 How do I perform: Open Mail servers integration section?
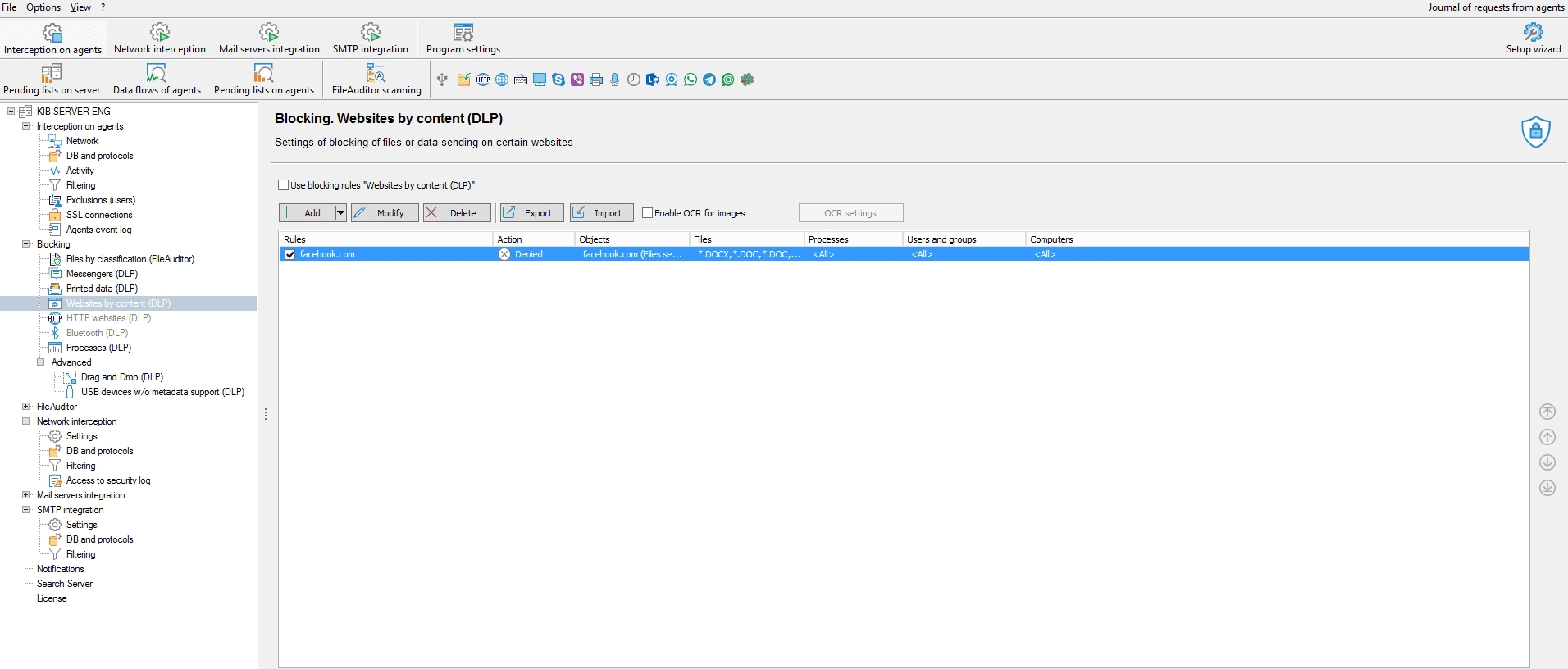pos(269,39)
